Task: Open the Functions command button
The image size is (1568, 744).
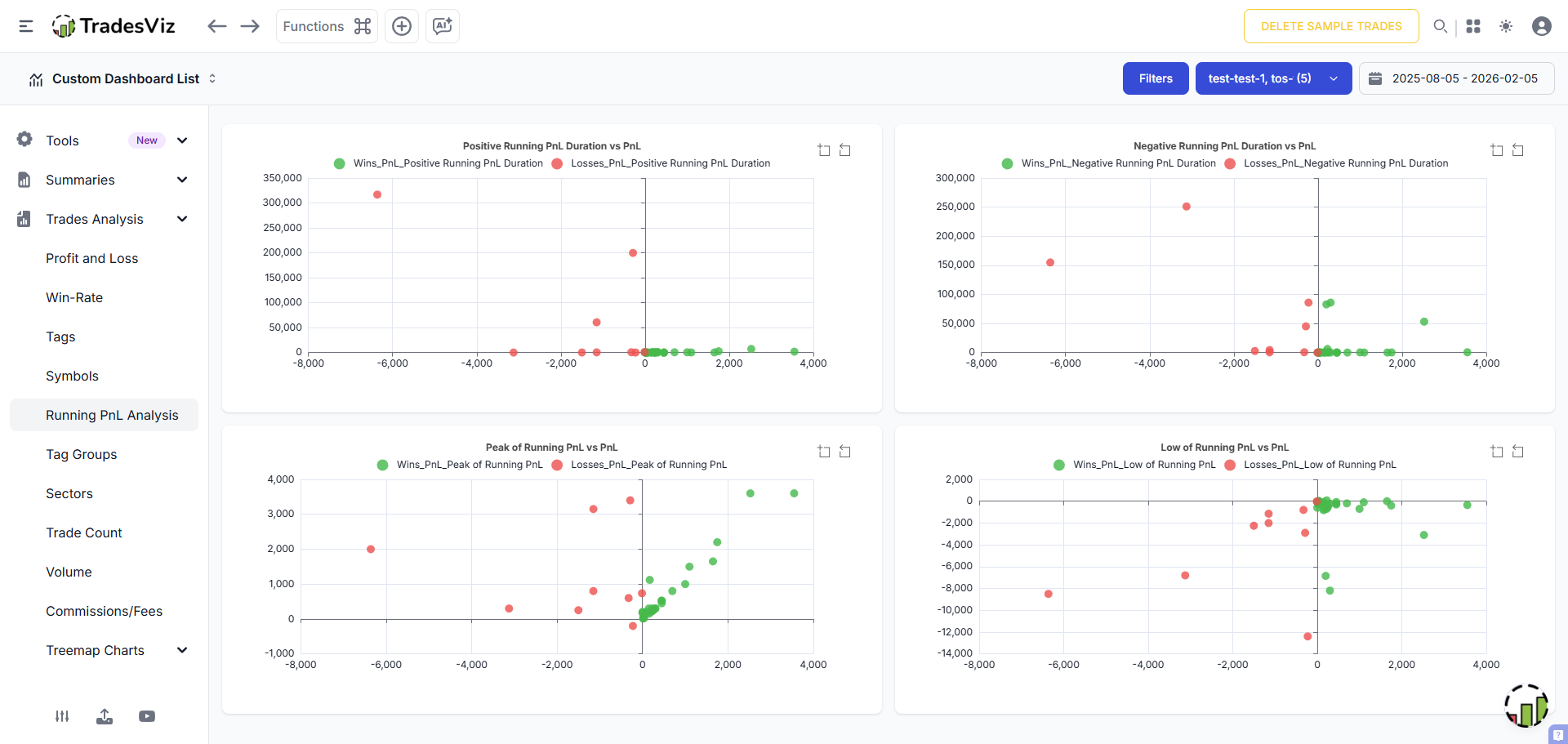Action: point(327,26)
